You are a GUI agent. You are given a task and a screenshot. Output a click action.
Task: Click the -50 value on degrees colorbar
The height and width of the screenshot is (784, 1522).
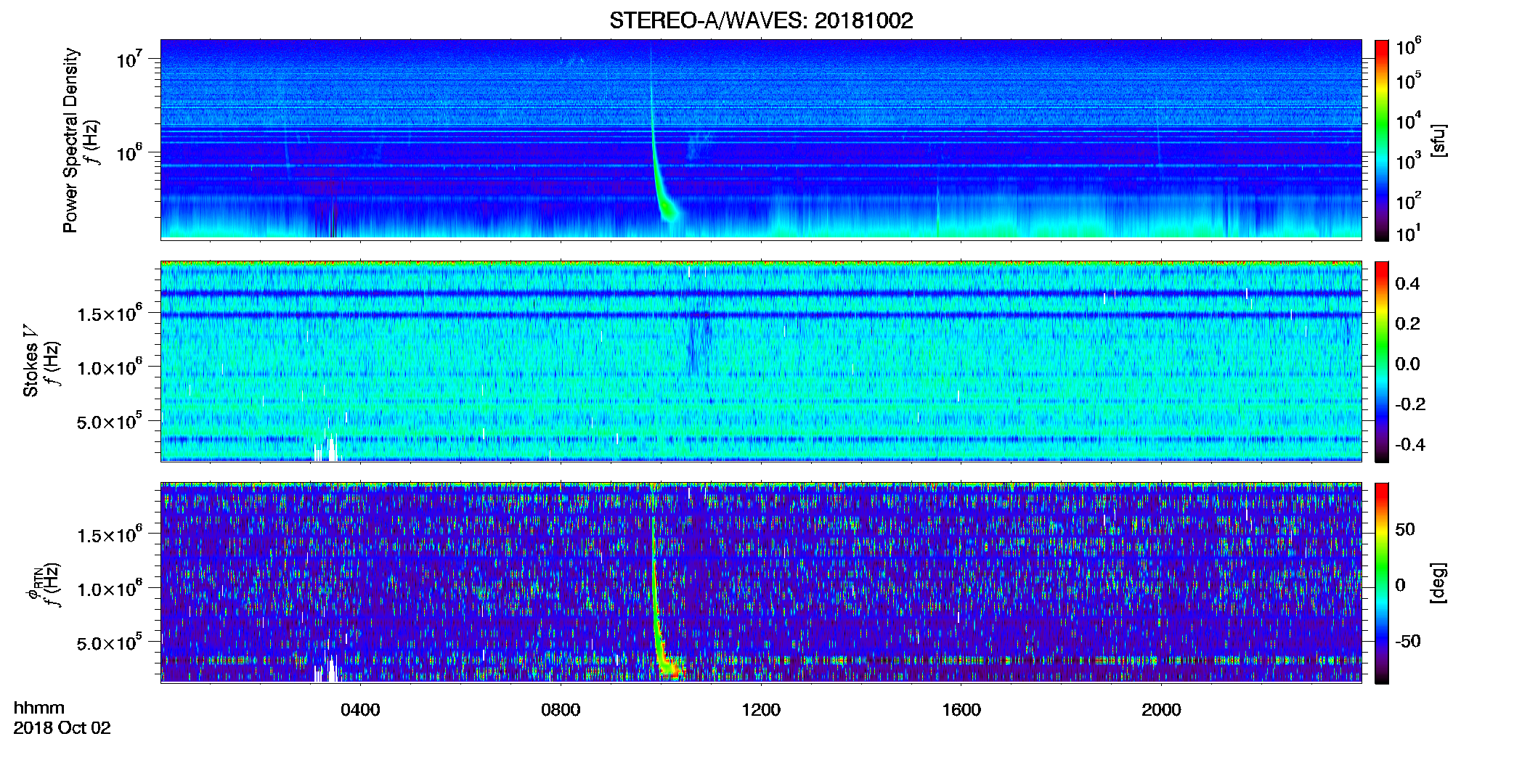[x=1409, y=641]
